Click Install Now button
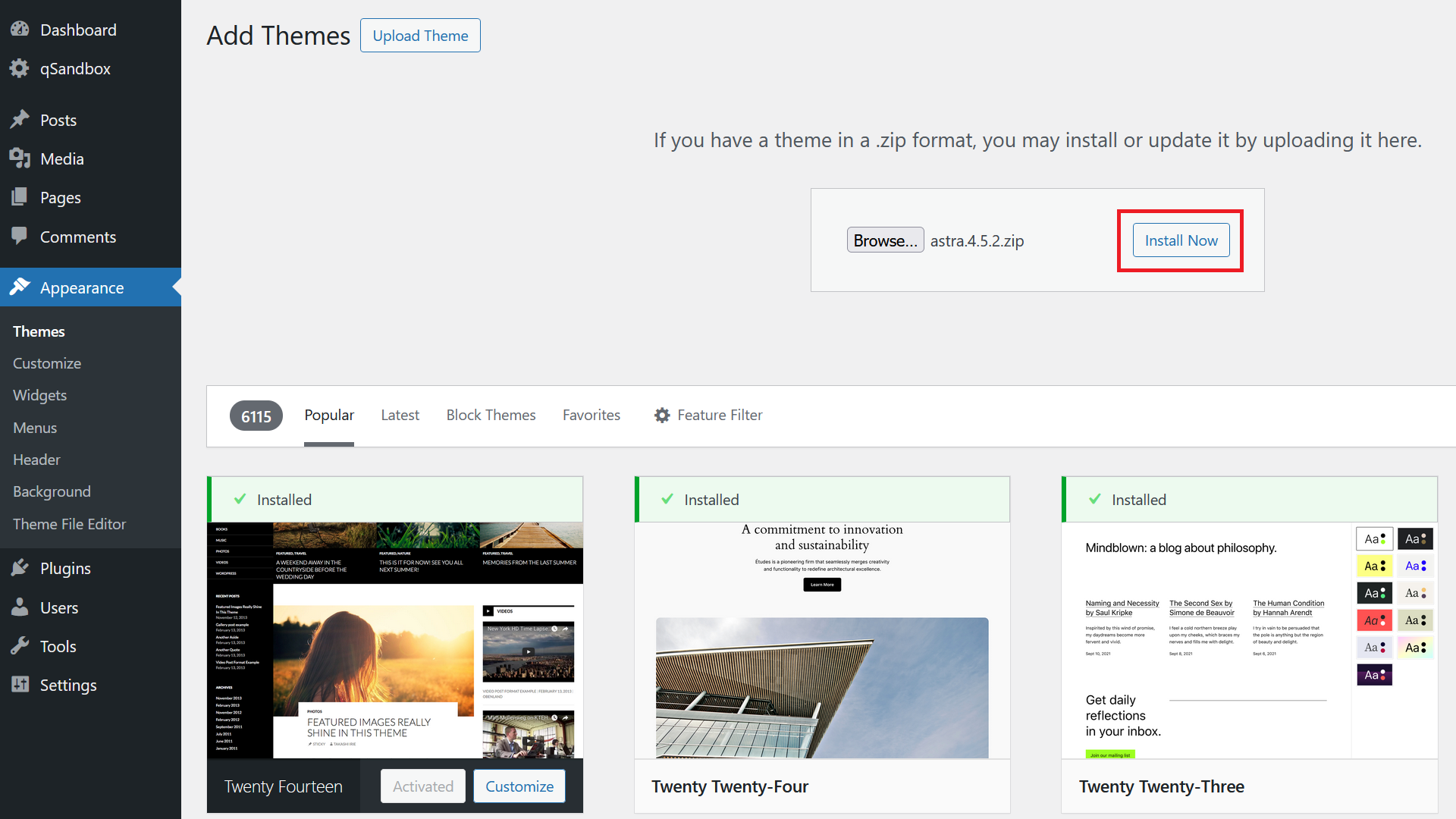The width and height of the screenshot is (1456, 819). pyautogui.click(x=1181, y=240)
